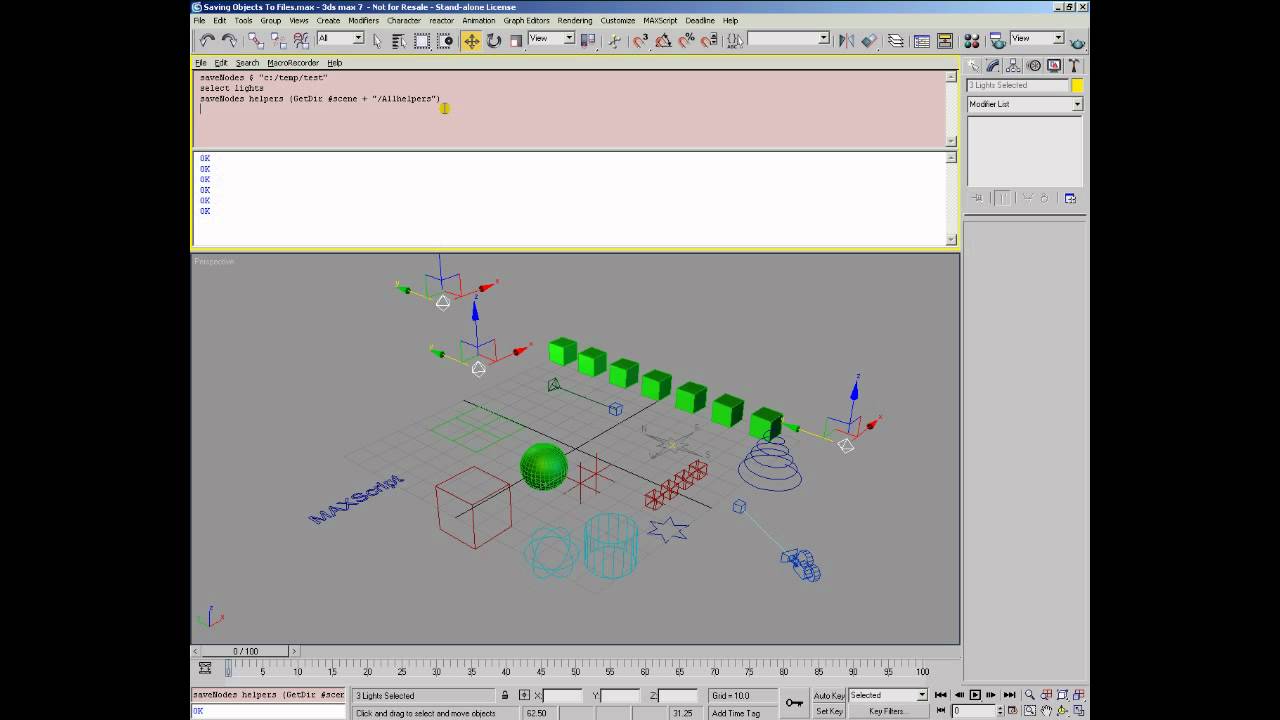Switch to the Display command panel tab
Screen dimensions: 1280x720
click(x=1054, y=65)
